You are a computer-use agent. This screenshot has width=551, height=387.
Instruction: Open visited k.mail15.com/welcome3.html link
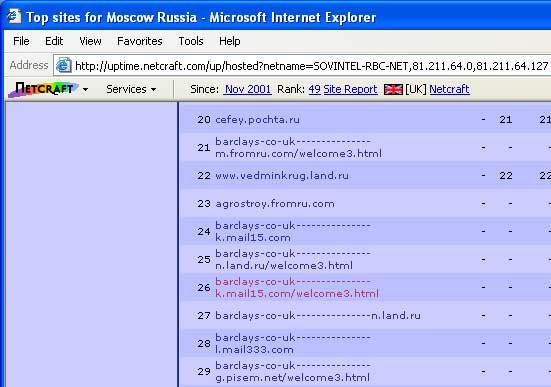[297, 288]
